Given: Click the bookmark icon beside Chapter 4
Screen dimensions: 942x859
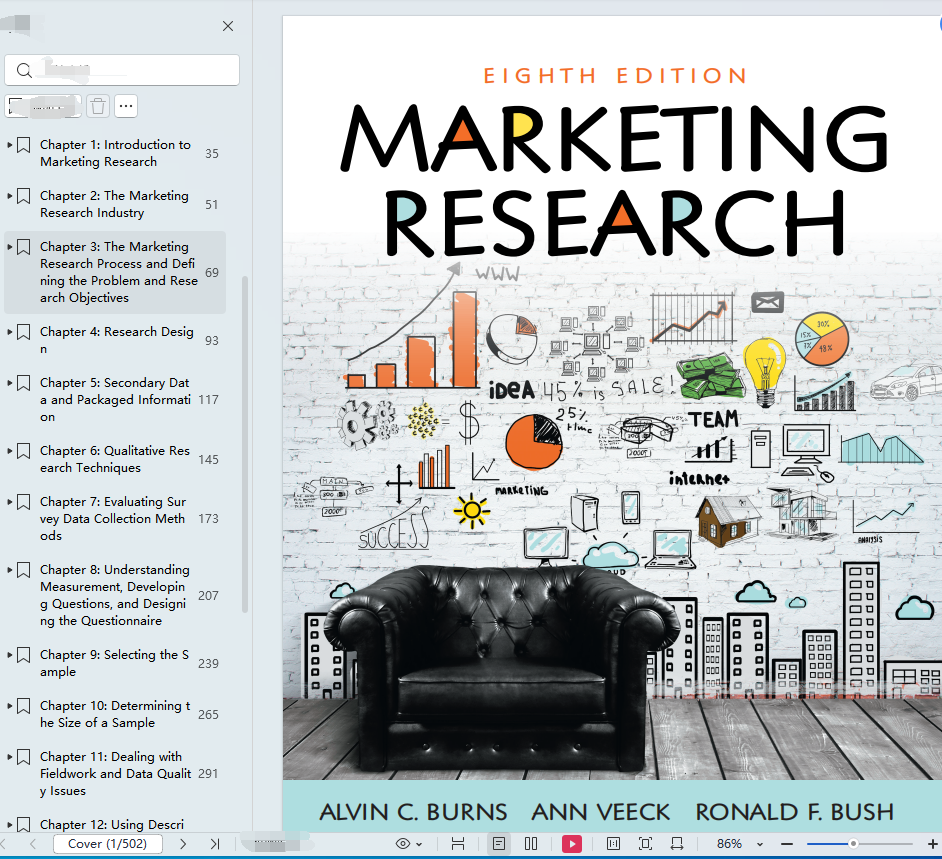Looking at the screenshot, I should (x=23, y=332).
